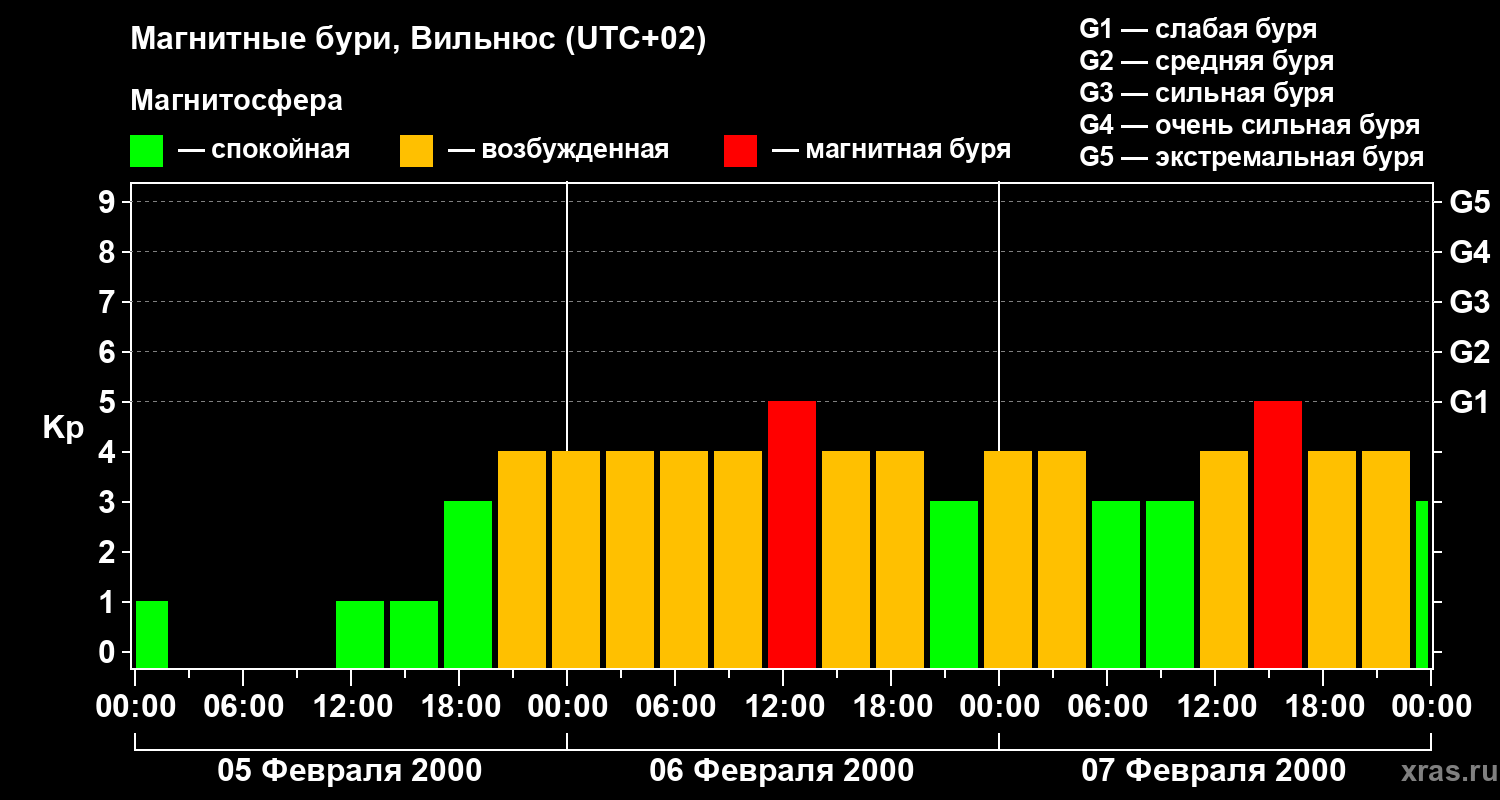Screen dimensions: 1500x800
Task: Click the orange bar starting 12:00 on 07 Февраля
Action: [x=1224, y=559]
